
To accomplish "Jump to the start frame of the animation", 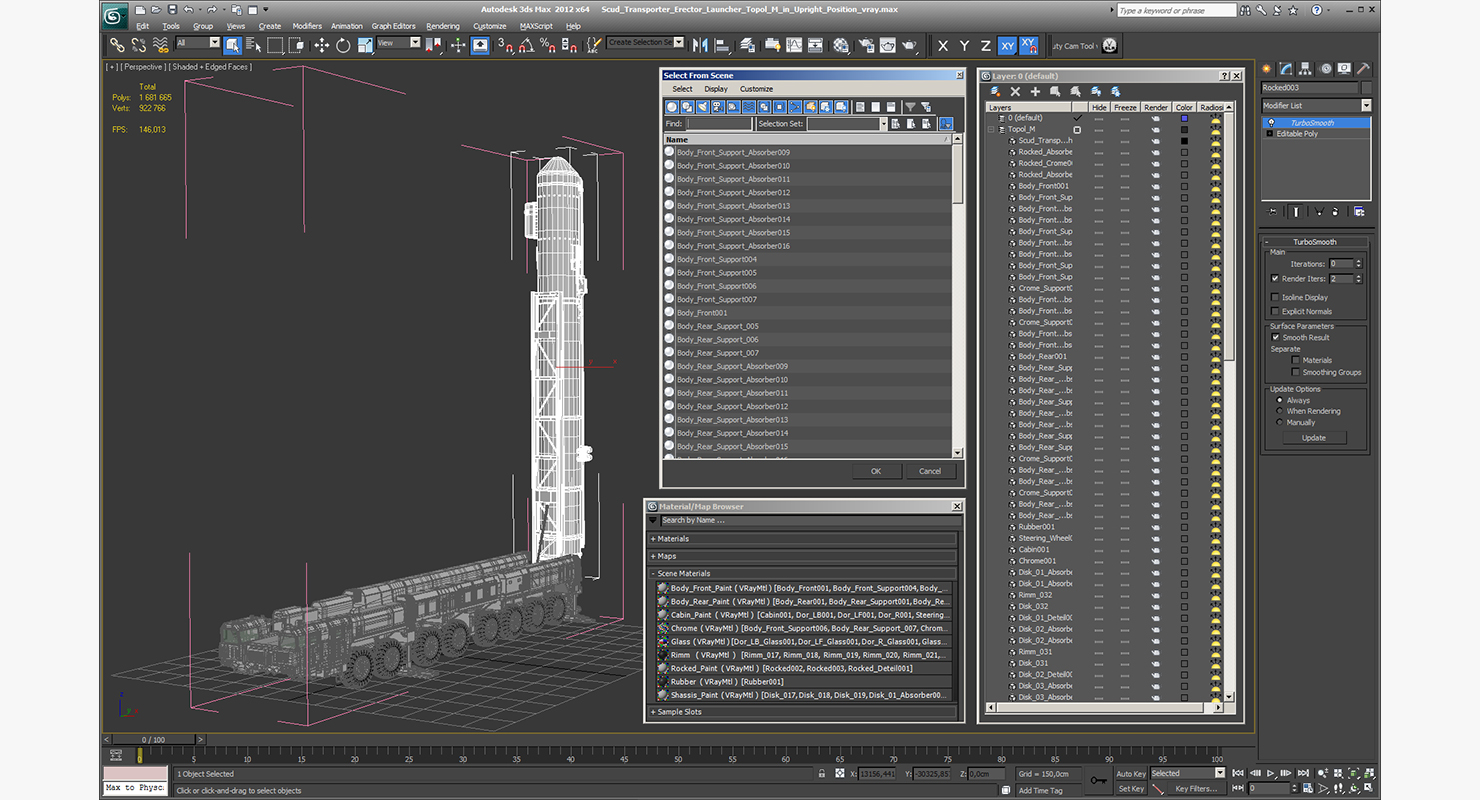I will (x=1238, y=773).
